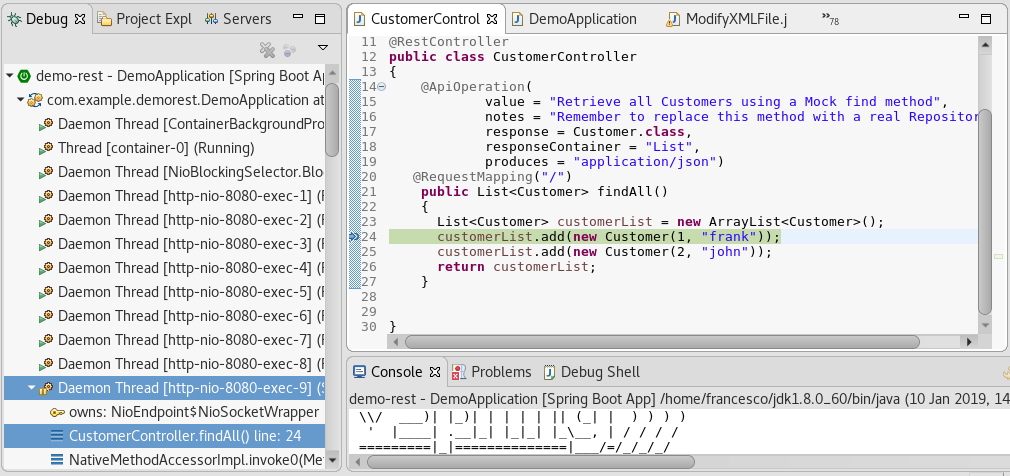Open the Debug view menu triangle
The height and width of the screenshot is (476, 1010).
(323, 48)
